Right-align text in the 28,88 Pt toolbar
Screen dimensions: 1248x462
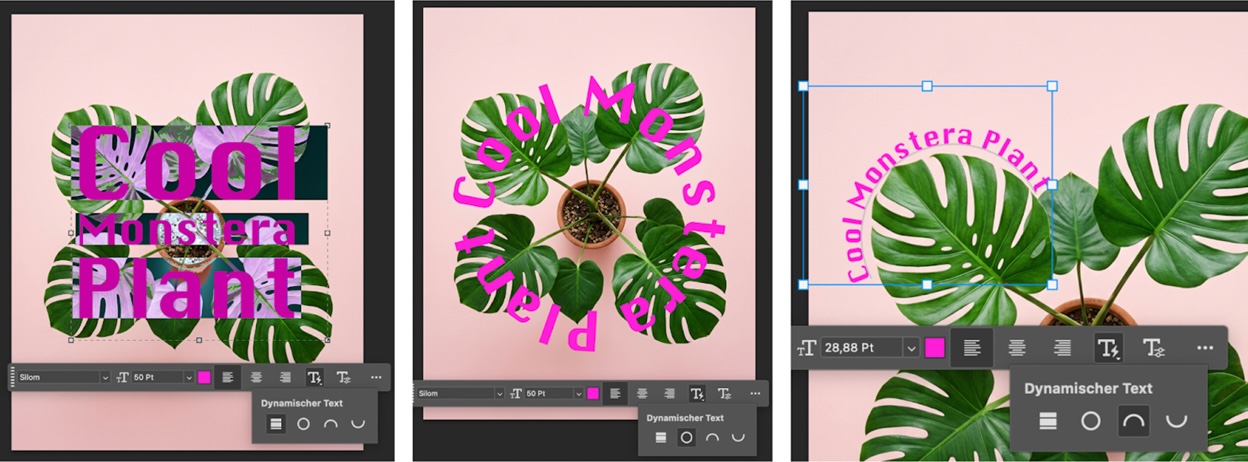tap(1062, 348)
